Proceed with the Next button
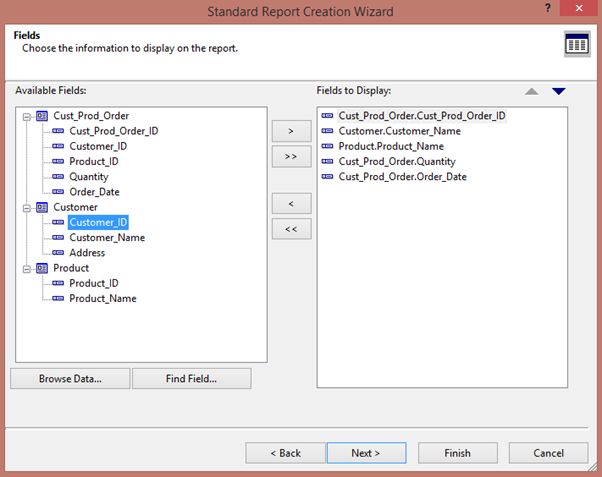This screenshot has height=477, width=602. 366,453
